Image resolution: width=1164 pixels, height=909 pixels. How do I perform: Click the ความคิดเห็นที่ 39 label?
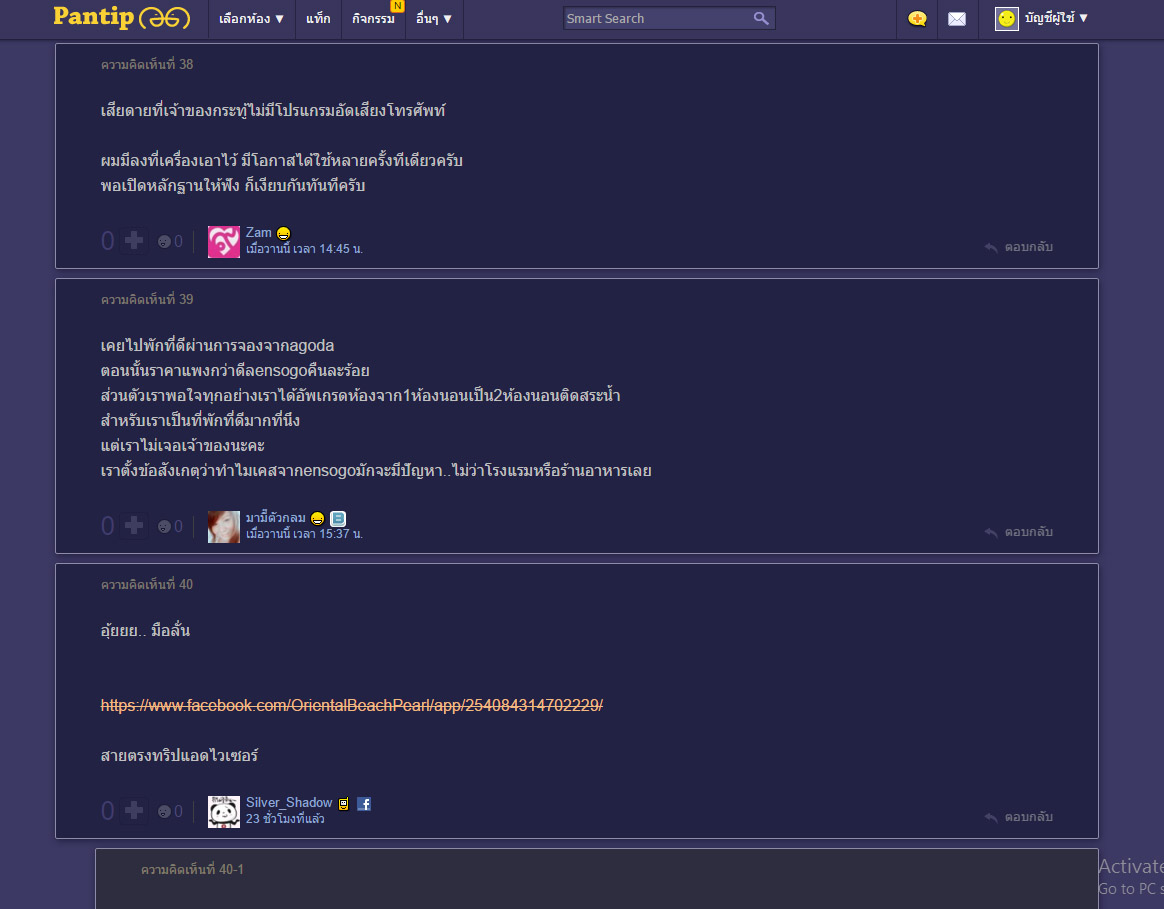(x=147, y=299)
